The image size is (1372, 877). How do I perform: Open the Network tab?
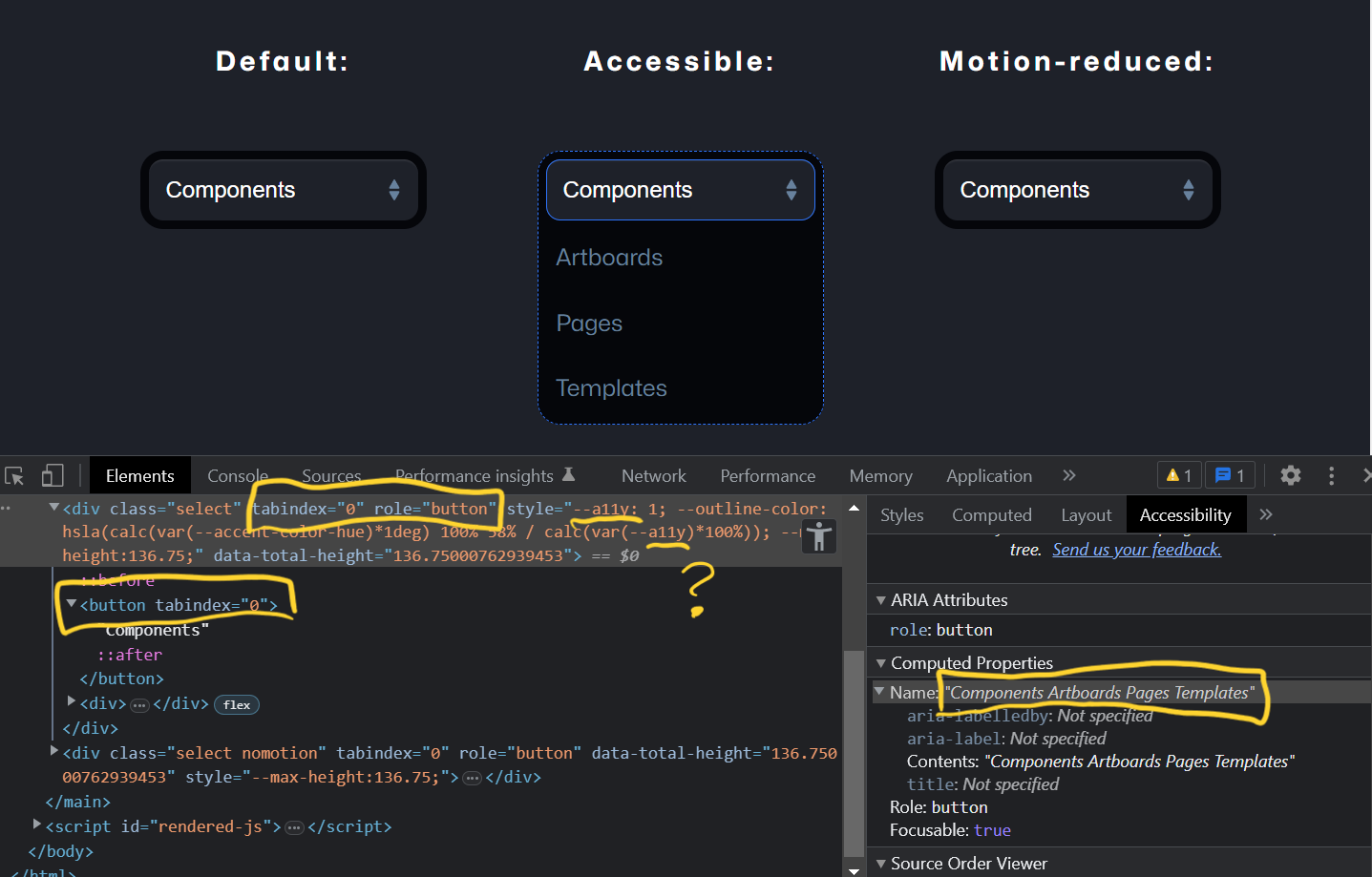click(653, 475)
